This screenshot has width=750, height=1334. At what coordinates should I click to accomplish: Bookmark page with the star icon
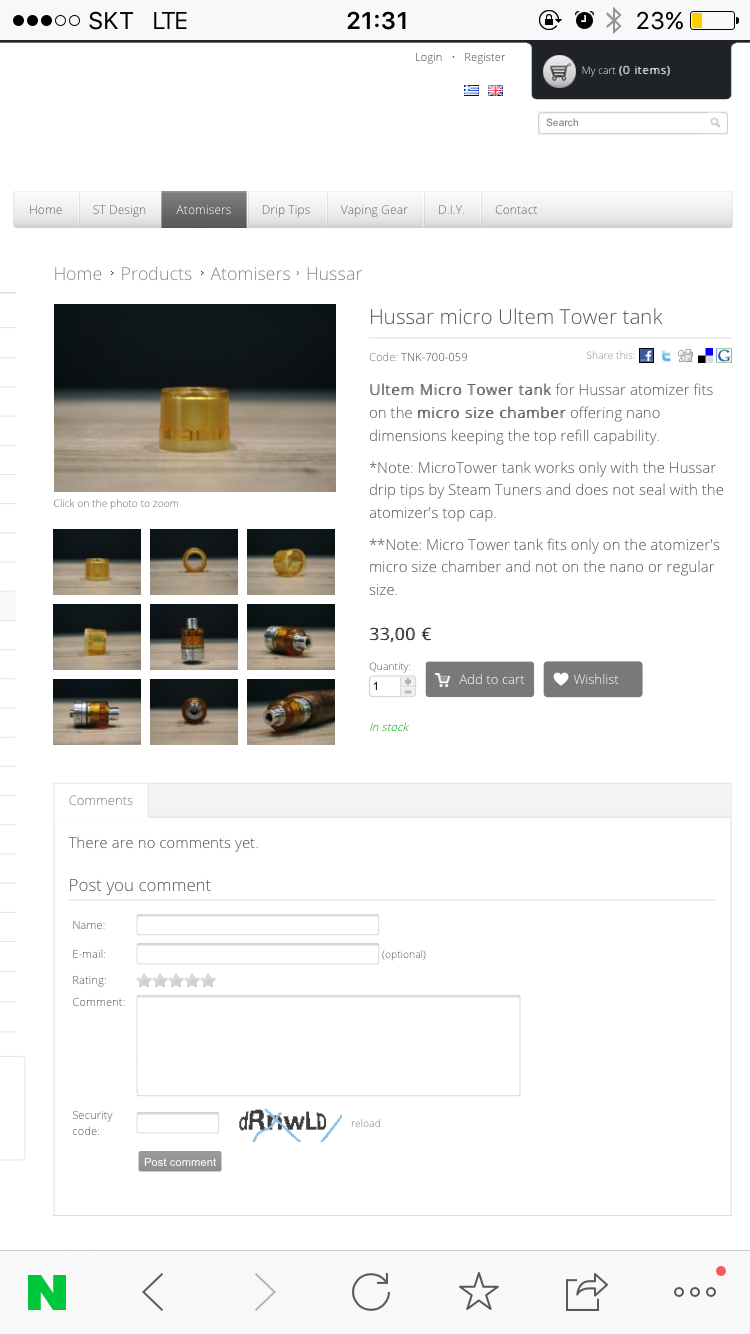479,1291
